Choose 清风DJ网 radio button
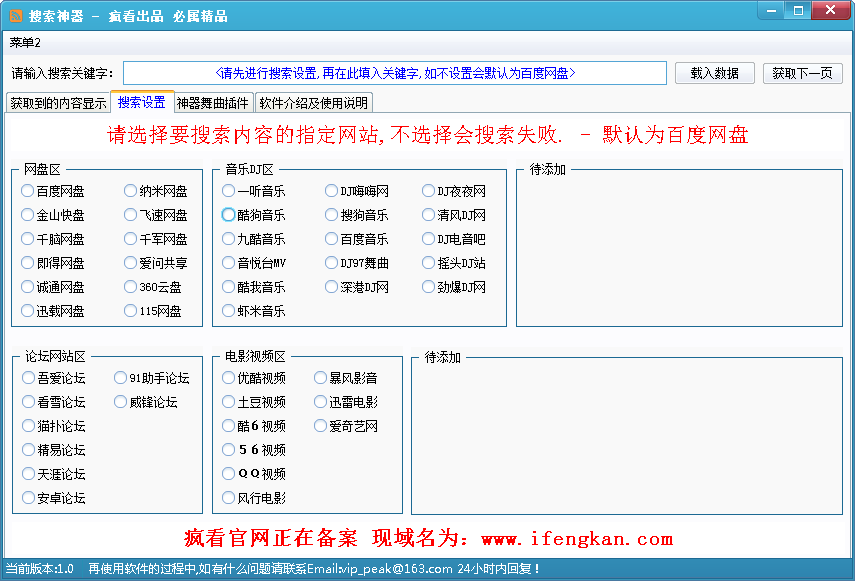The image size is (855, 581). pos(454,215)
